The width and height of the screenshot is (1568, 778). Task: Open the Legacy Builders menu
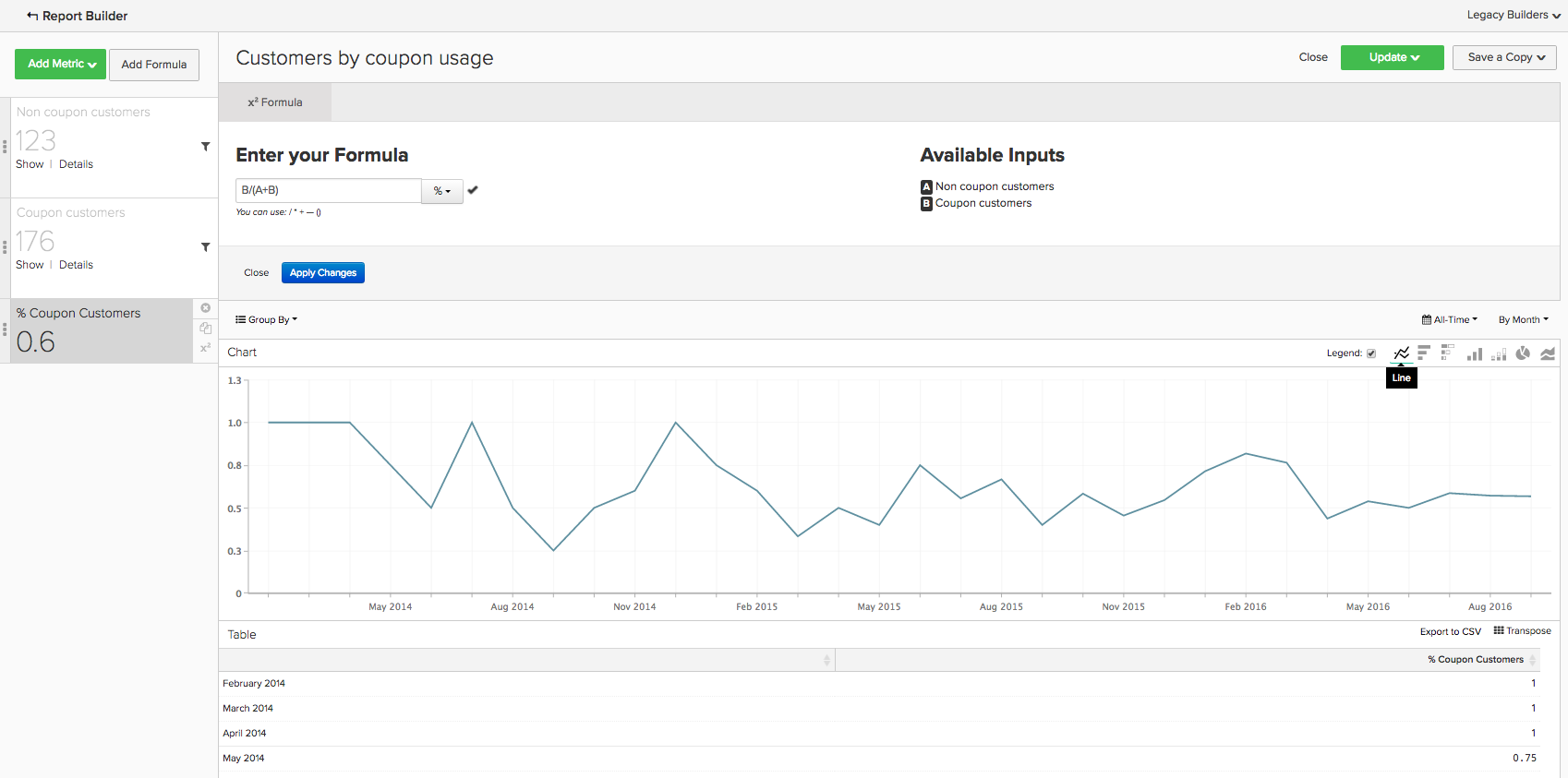1514,15
